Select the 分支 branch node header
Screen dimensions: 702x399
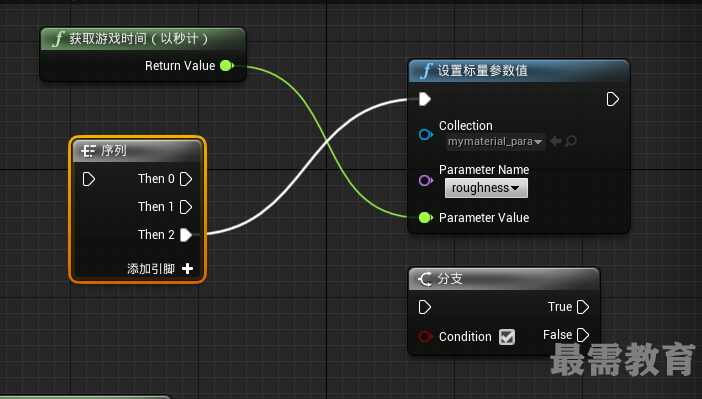tap(504, 279)
